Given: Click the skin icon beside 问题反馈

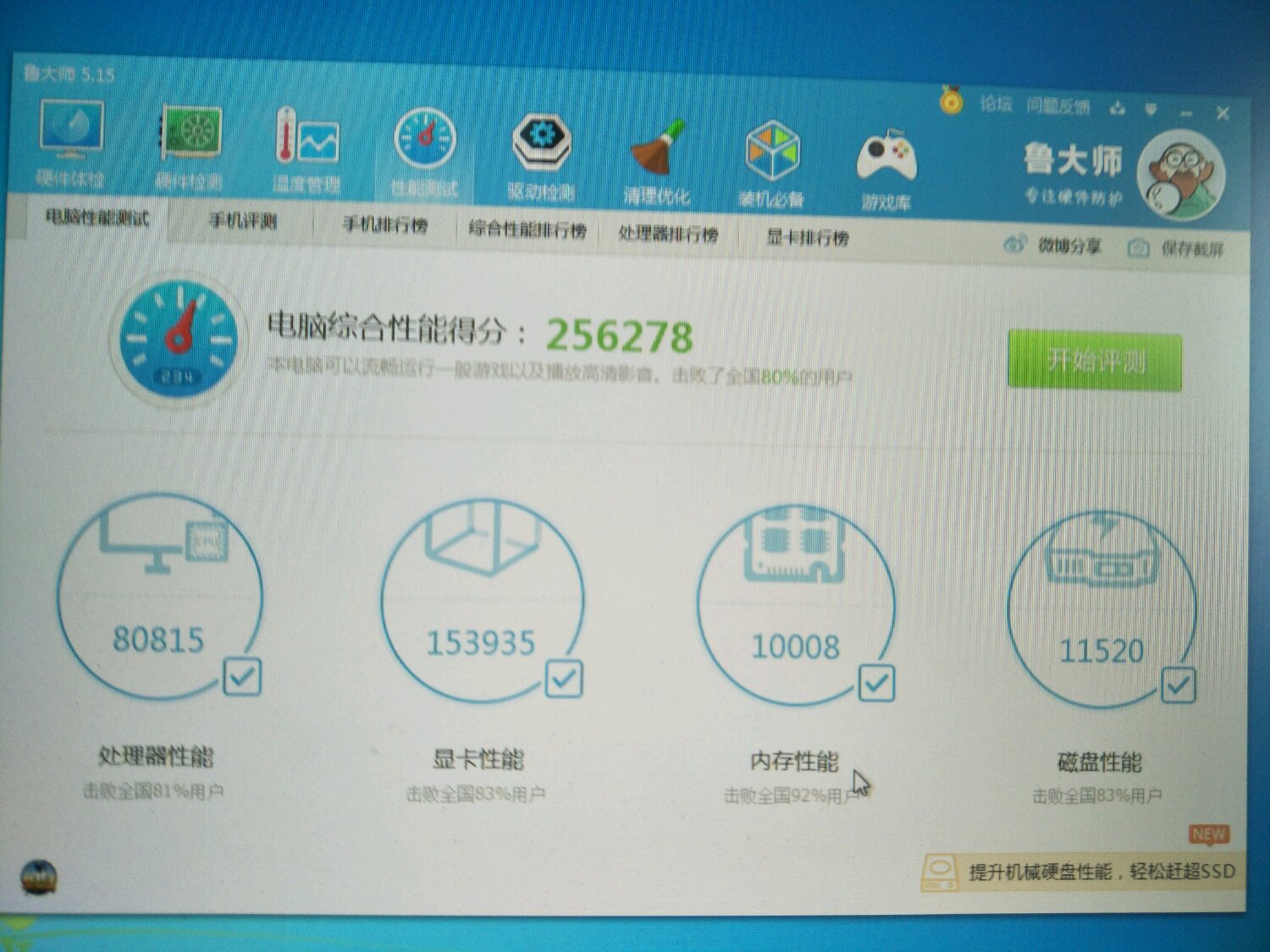Looking at the screenshot, I should (x=1118, y=107).
